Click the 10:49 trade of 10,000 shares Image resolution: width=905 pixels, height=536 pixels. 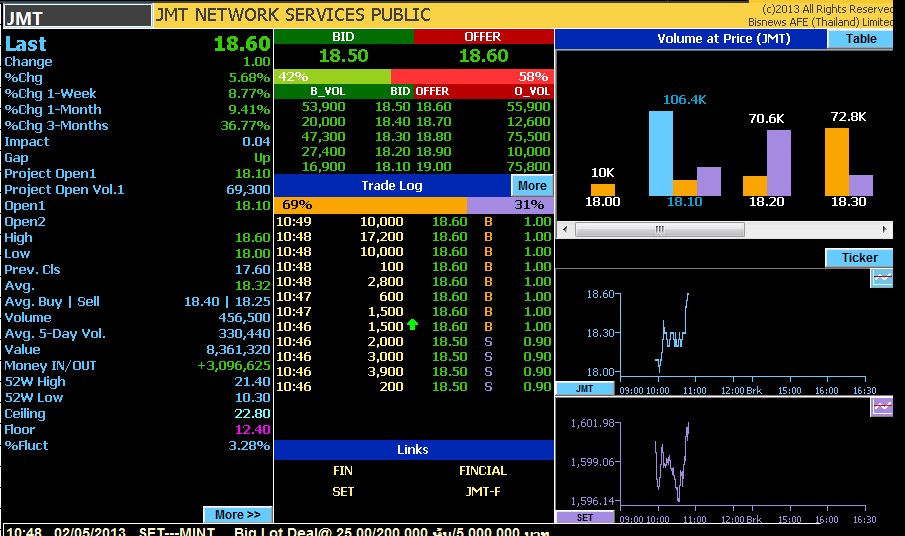tap(413, 222)
